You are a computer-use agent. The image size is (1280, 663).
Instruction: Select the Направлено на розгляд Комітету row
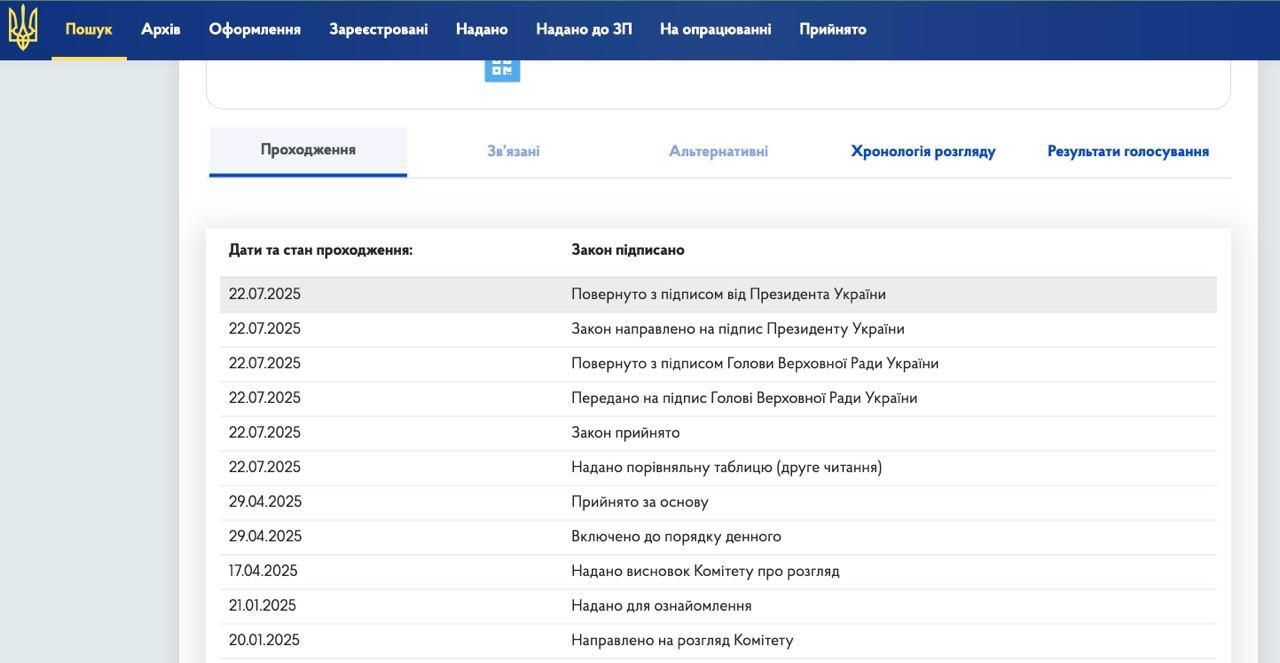pyautogui.click(x=682, y=640)
